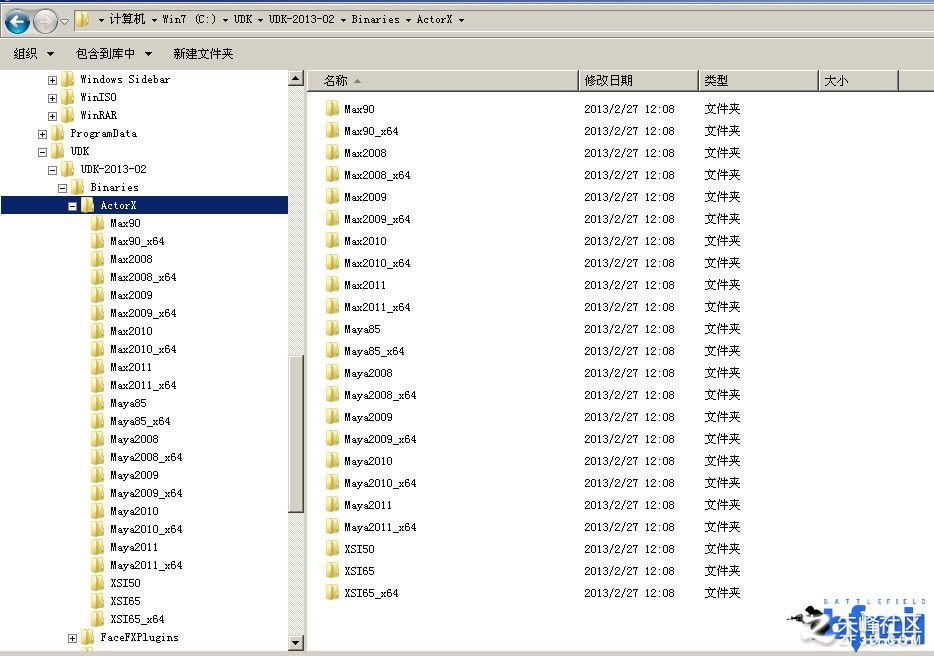This screenshot has height=656, width=934.
Task: Expand the FaceFXPlugins tree node
Action: tap(72, 638)
